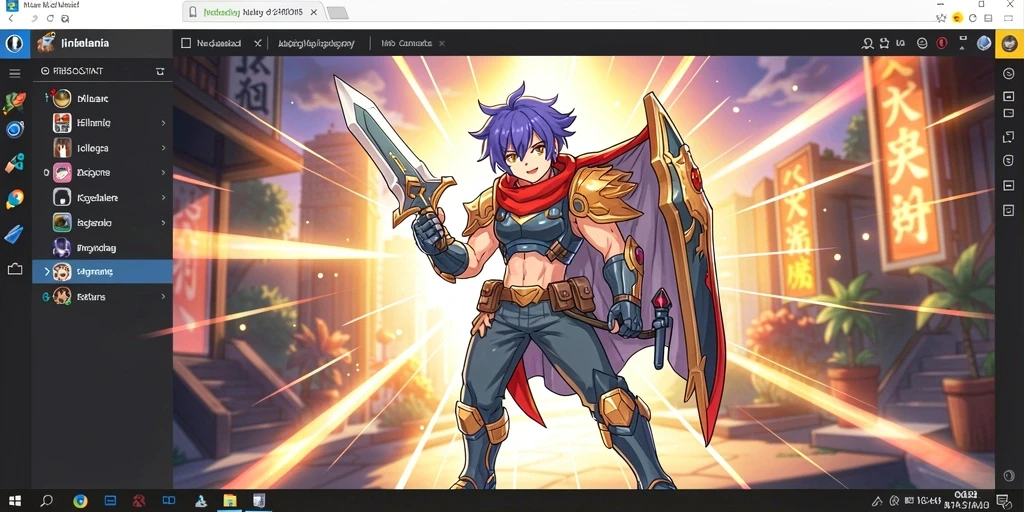Click the blue globe icon in top toolbar
Viewport: 1024px width, 512px height.
coord(984,43)
